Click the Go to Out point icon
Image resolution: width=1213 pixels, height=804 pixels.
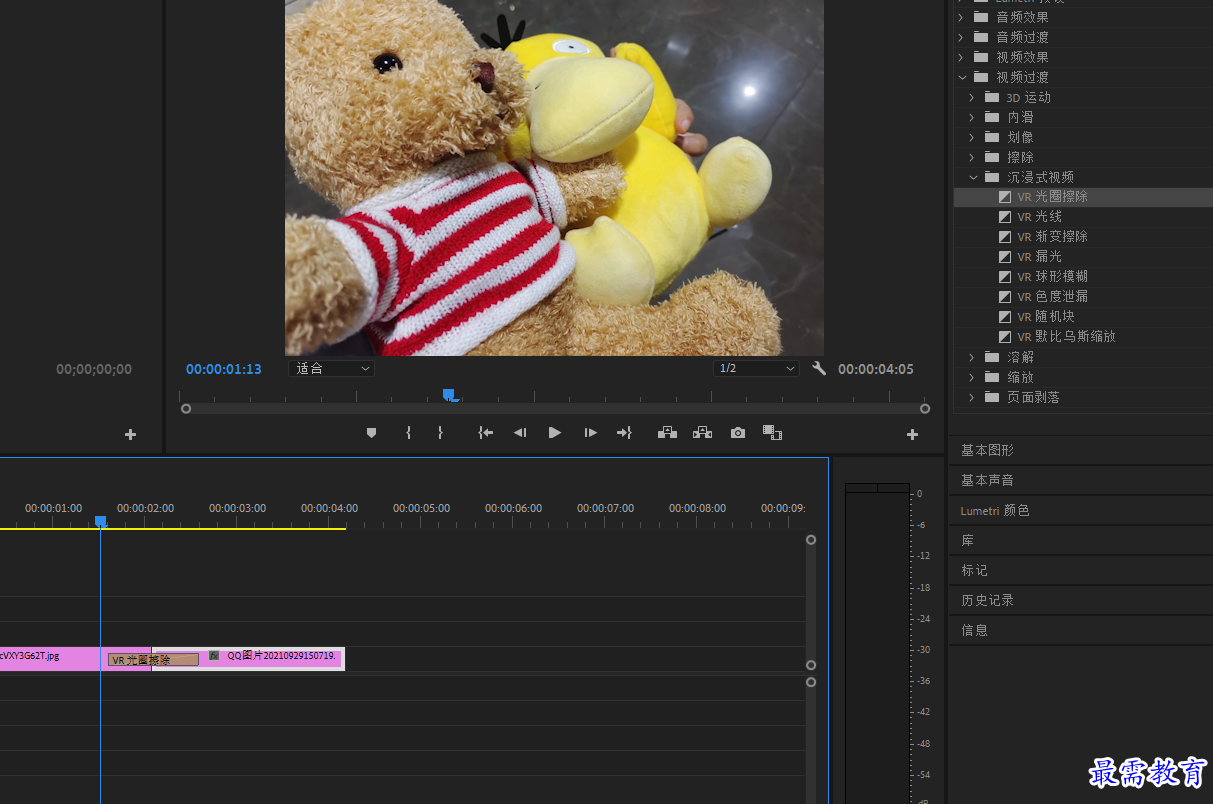(x=624, y=433)
